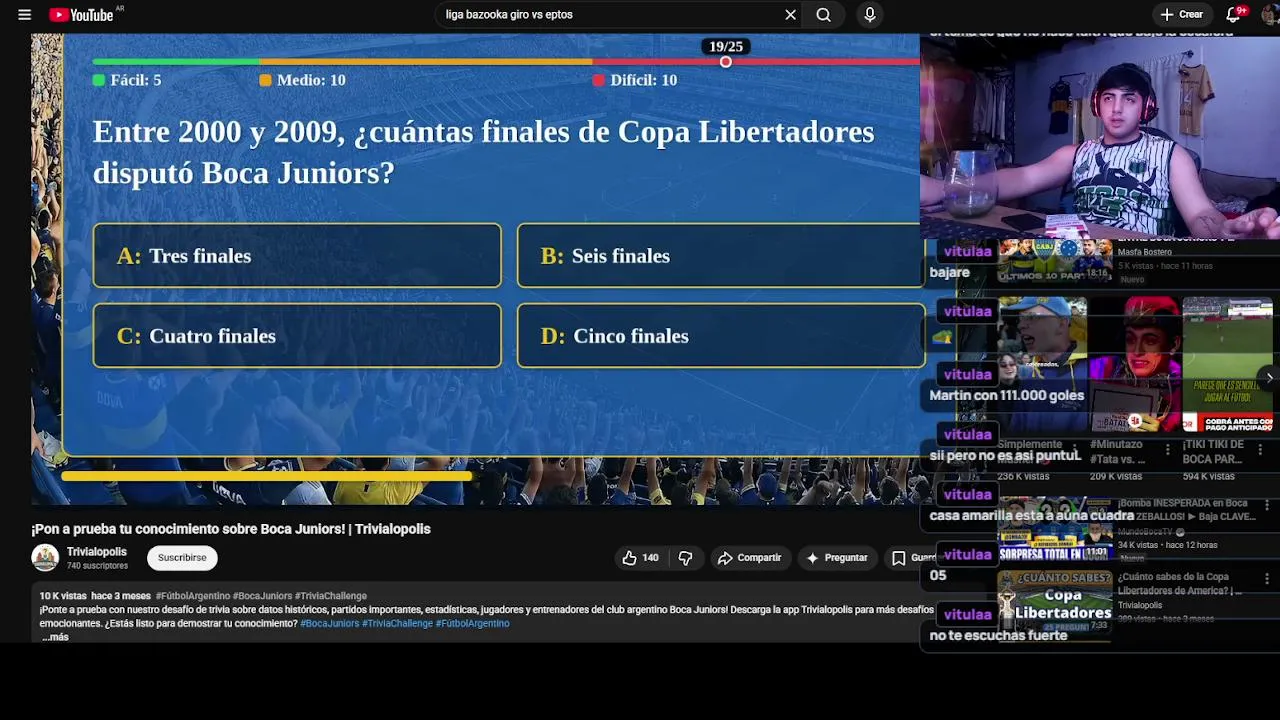Open the Crear upload menu
The image size is (1280, 720).
coord(1181,15)
